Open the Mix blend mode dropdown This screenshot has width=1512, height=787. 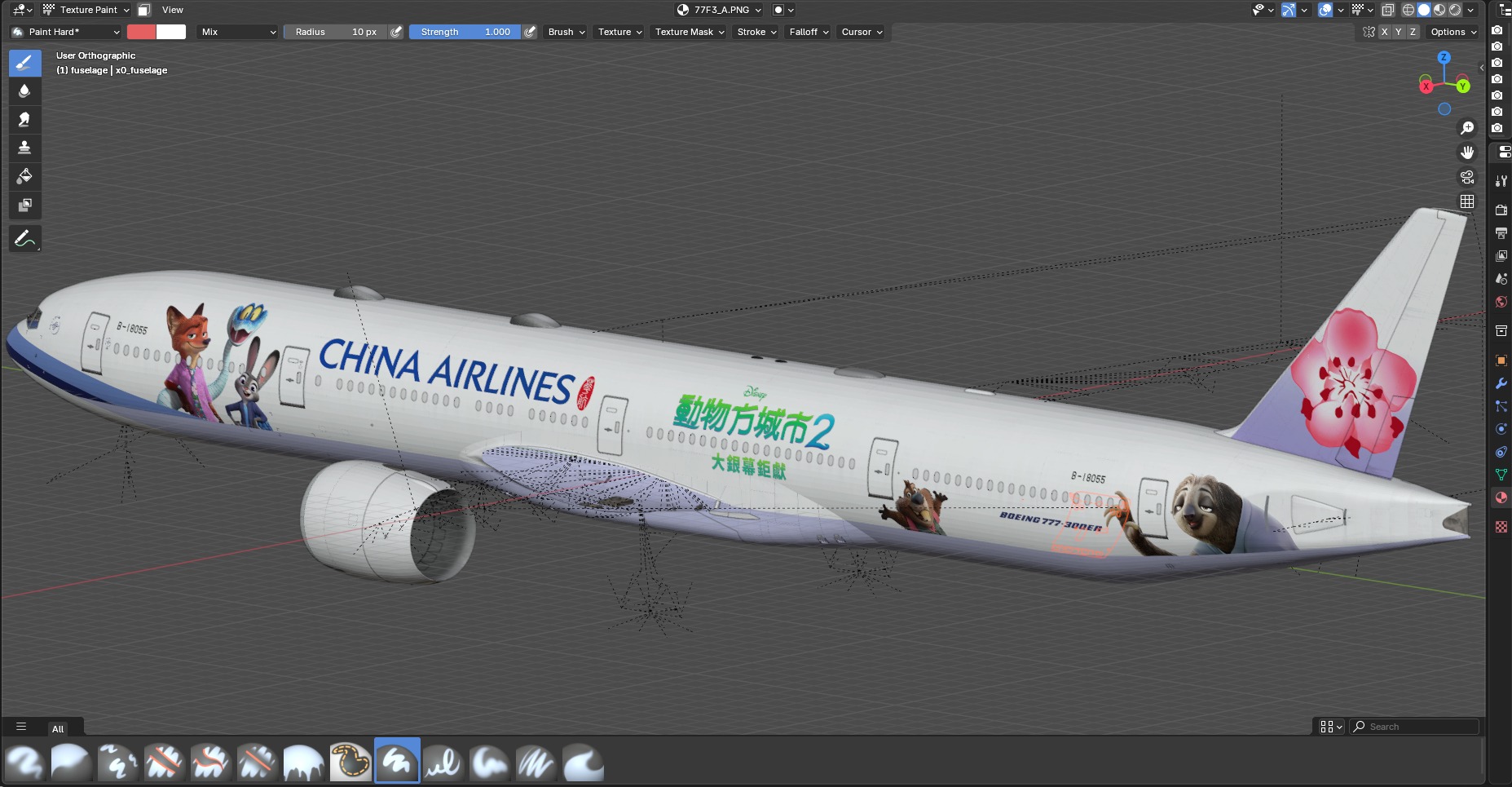pos(238,32)
